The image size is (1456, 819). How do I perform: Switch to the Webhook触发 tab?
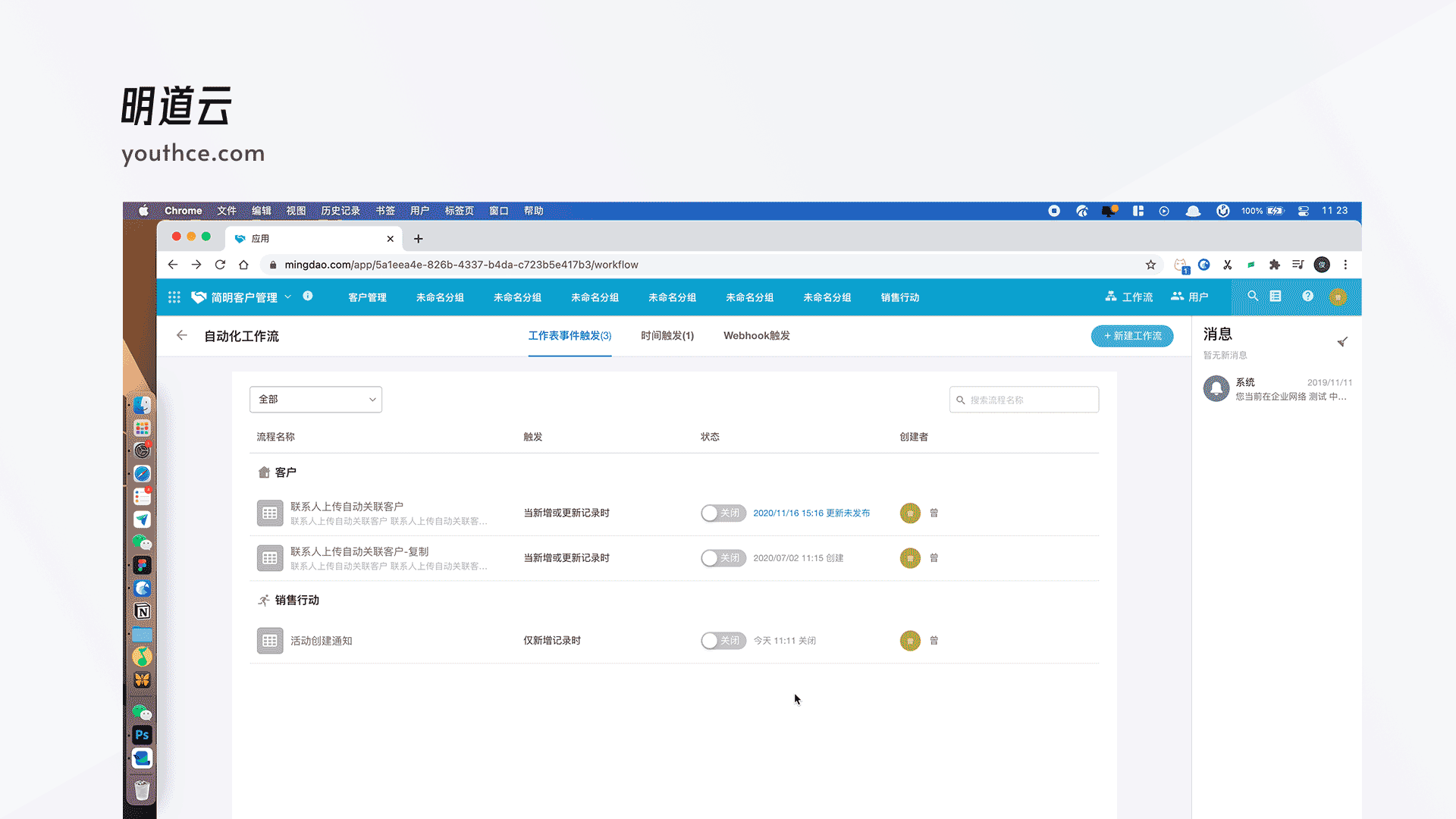756,336
